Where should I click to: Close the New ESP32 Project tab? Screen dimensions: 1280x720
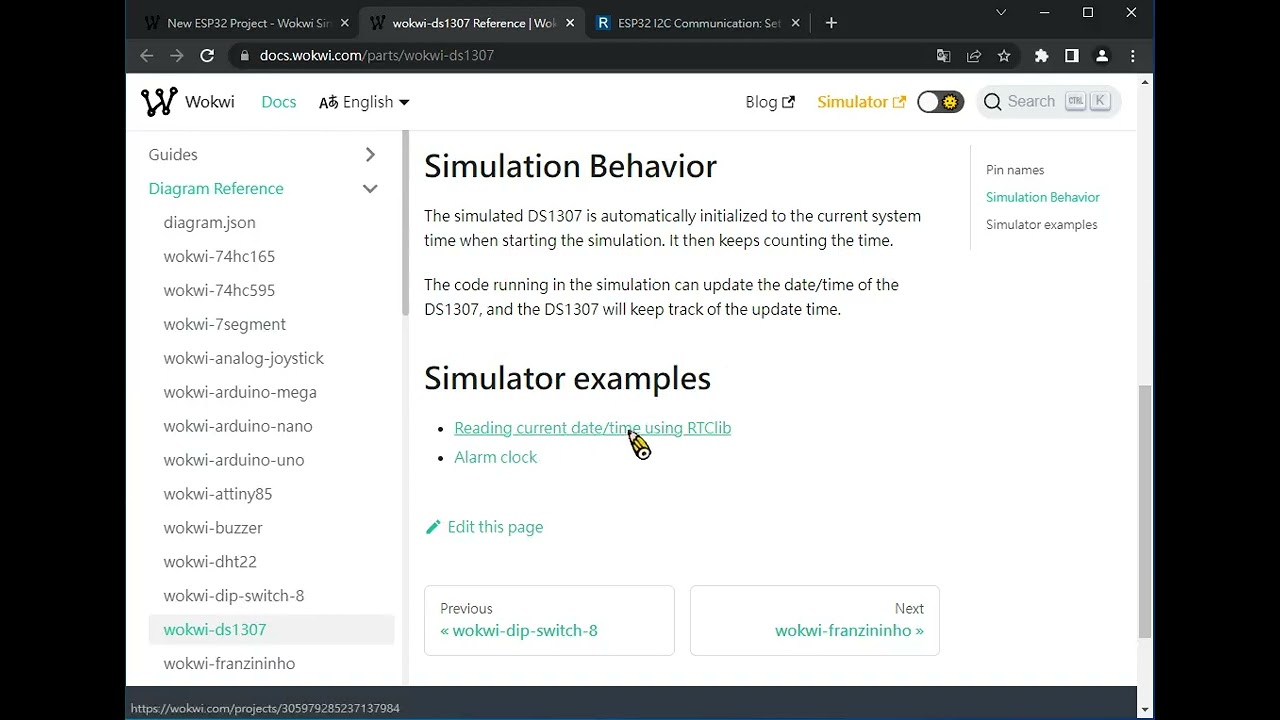(x=344, y=23)
